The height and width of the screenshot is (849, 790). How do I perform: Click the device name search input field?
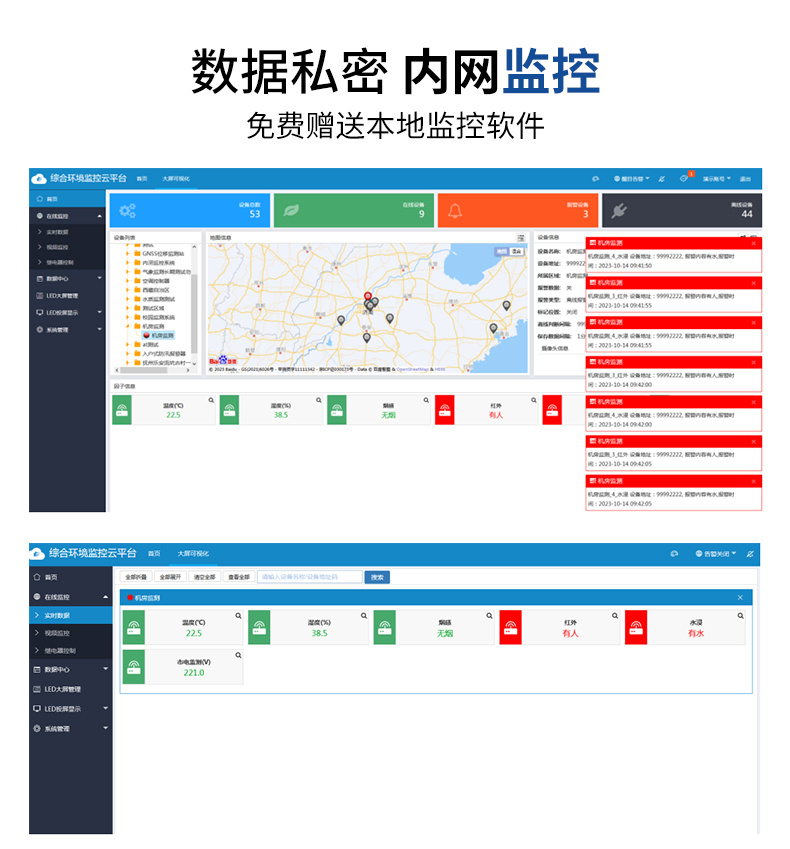[308, 577]
